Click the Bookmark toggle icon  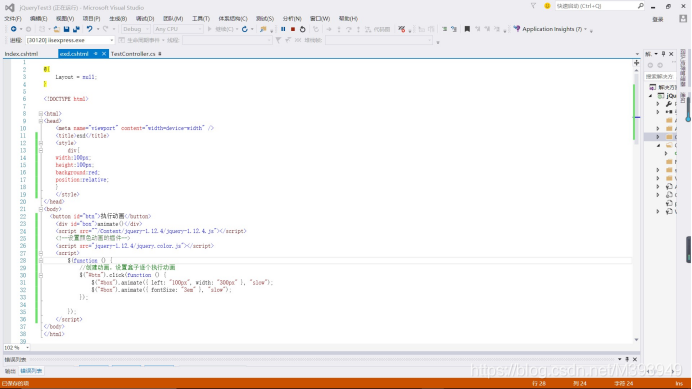tap(467, 29)
